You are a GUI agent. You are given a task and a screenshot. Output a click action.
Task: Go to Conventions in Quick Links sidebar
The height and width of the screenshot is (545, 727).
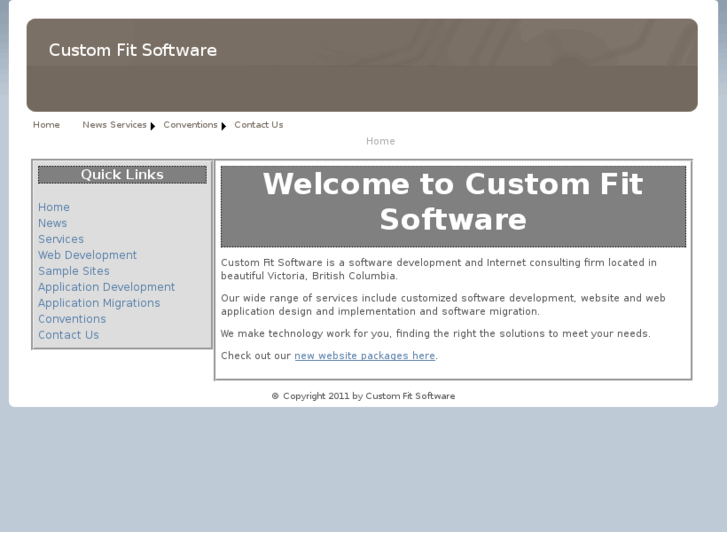[72, 319]
